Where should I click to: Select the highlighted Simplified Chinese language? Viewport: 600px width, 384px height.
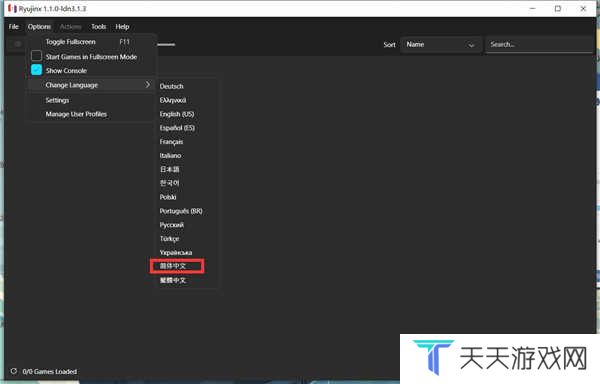[177, 266]
